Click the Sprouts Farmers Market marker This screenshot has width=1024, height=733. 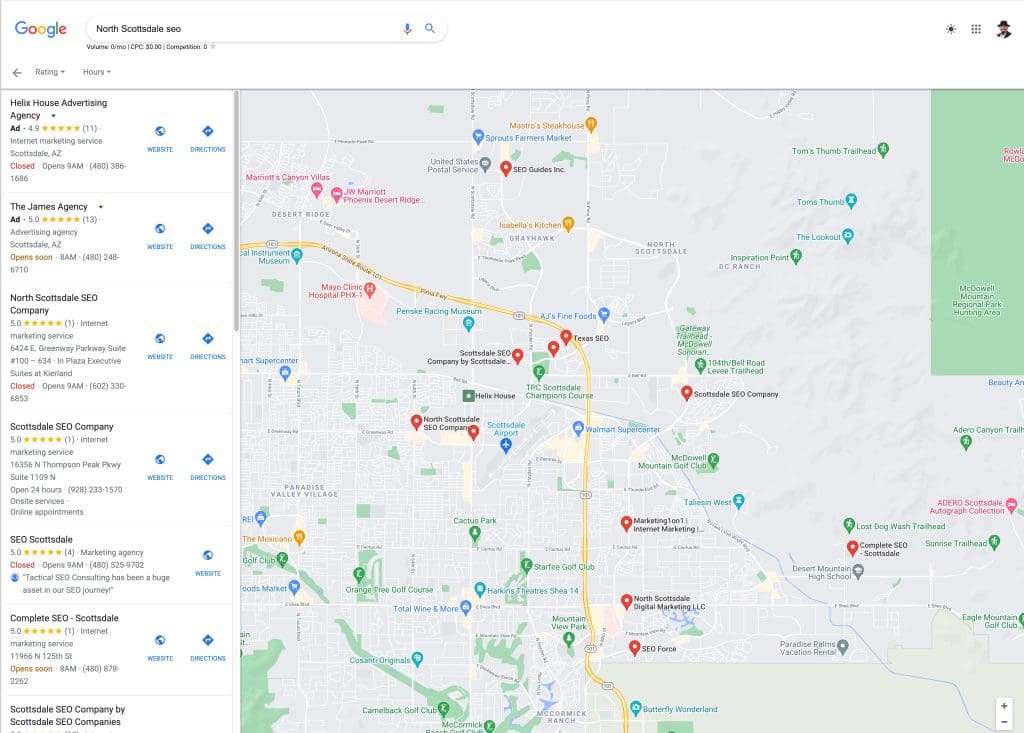click(x=478, y=137)
